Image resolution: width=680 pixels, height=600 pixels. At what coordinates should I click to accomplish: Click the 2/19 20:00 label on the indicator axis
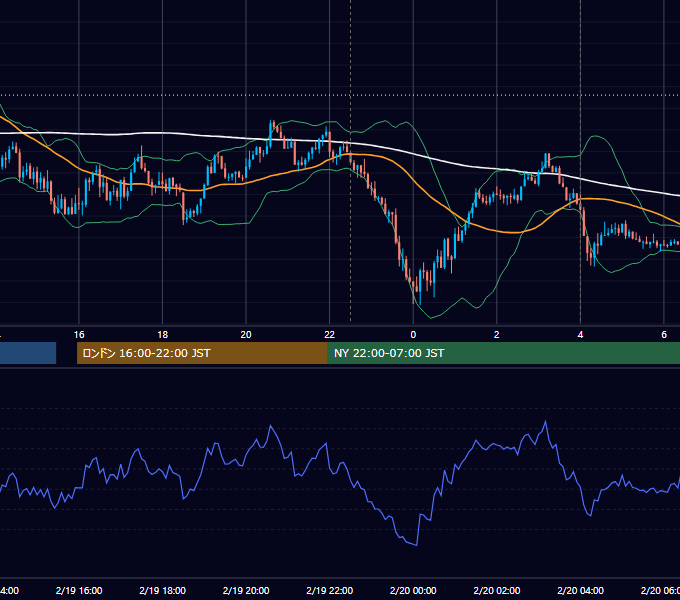pos(246,590)
